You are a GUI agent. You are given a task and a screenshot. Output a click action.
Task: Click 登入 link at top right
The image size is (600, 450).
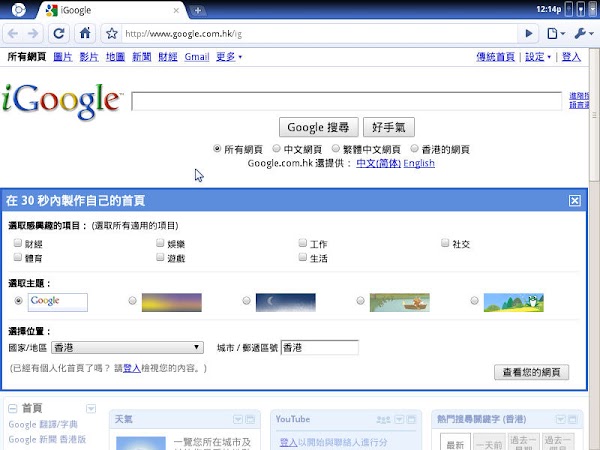pyautogui.click(x=571, y=57)
